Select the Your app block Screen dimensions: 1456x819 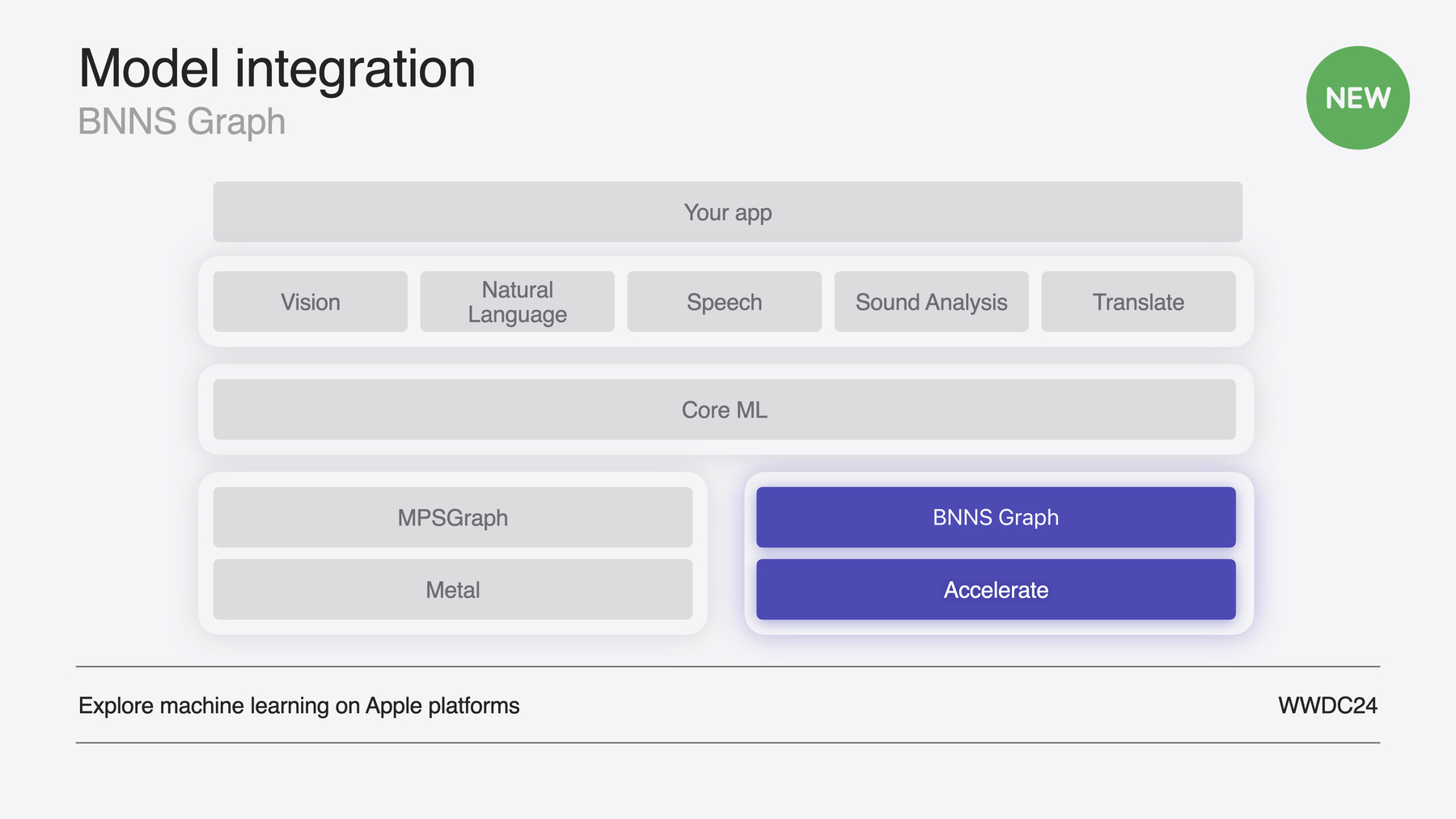tap(728, 212)
